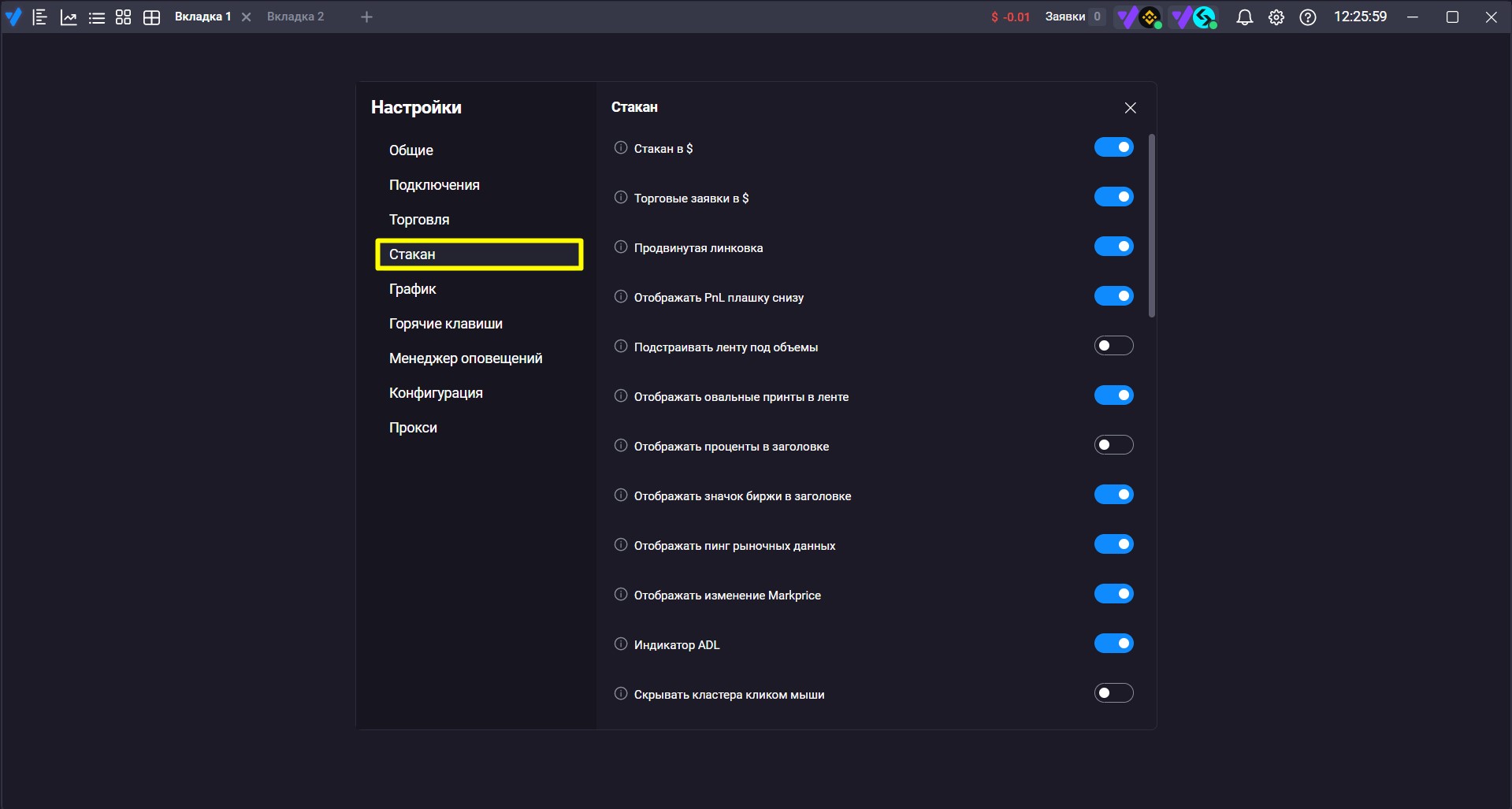The width and height of the screenshot is (1512, 809).
Task: Open the chart icon in top toolbar
Action: tap(69, 17)
